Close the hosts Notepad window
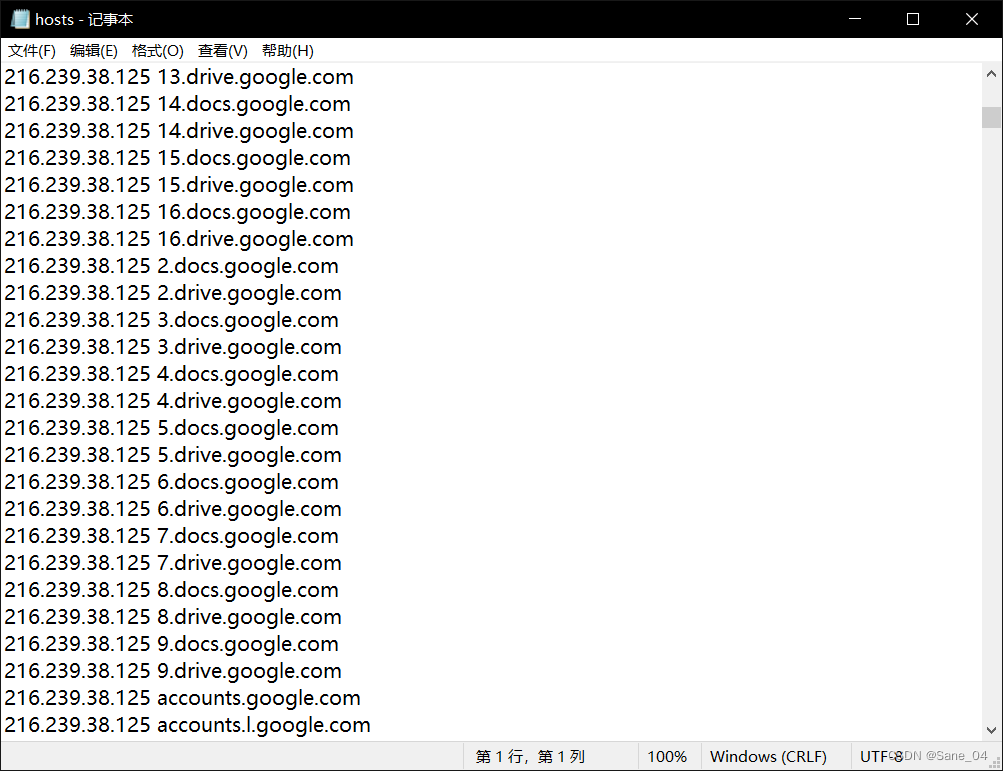The height and width of the screenshot is (771, 1003). pos(972,19)
